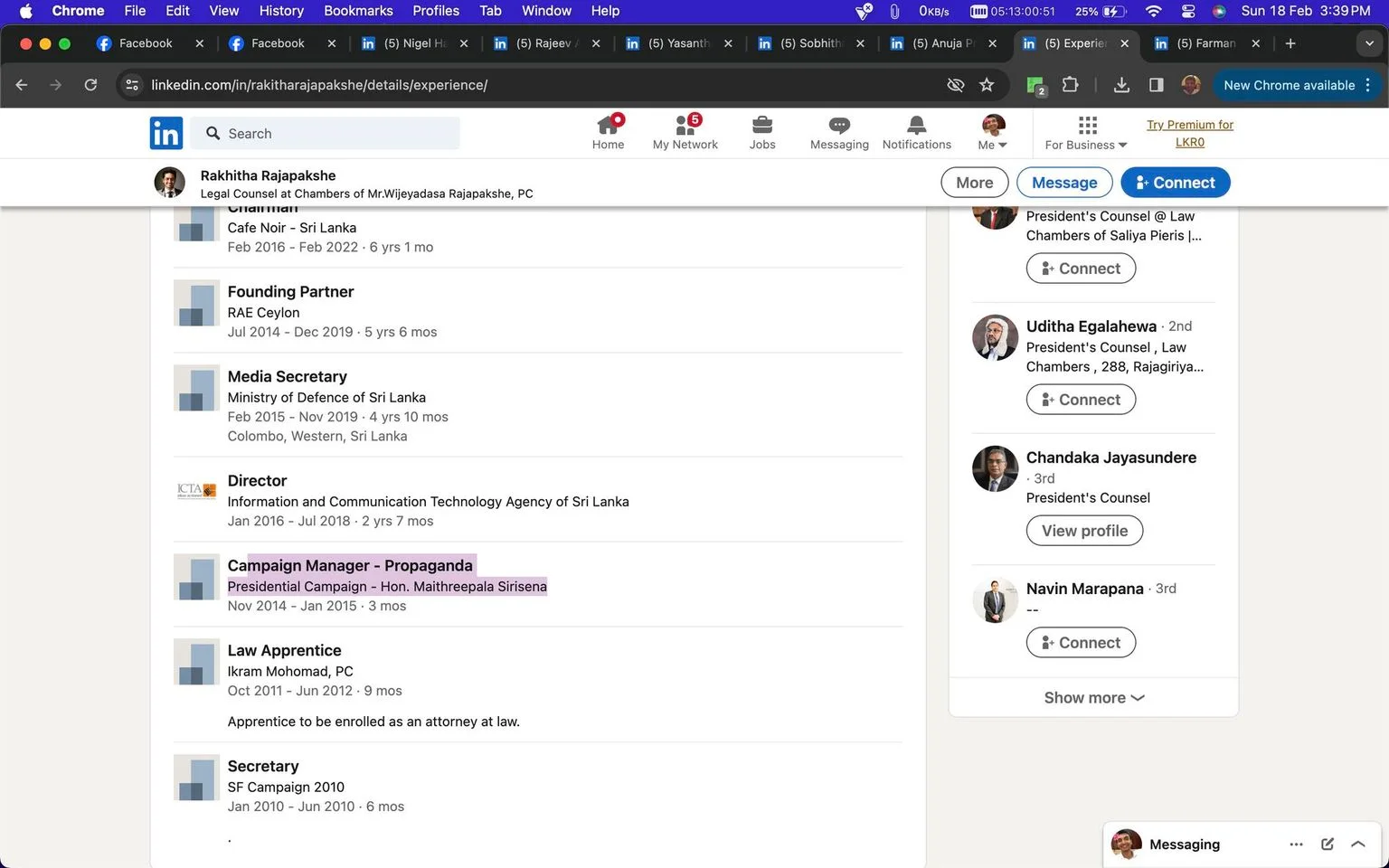
Task: Expand the For Business dropdown
Action: click(x=1086, y=133)
